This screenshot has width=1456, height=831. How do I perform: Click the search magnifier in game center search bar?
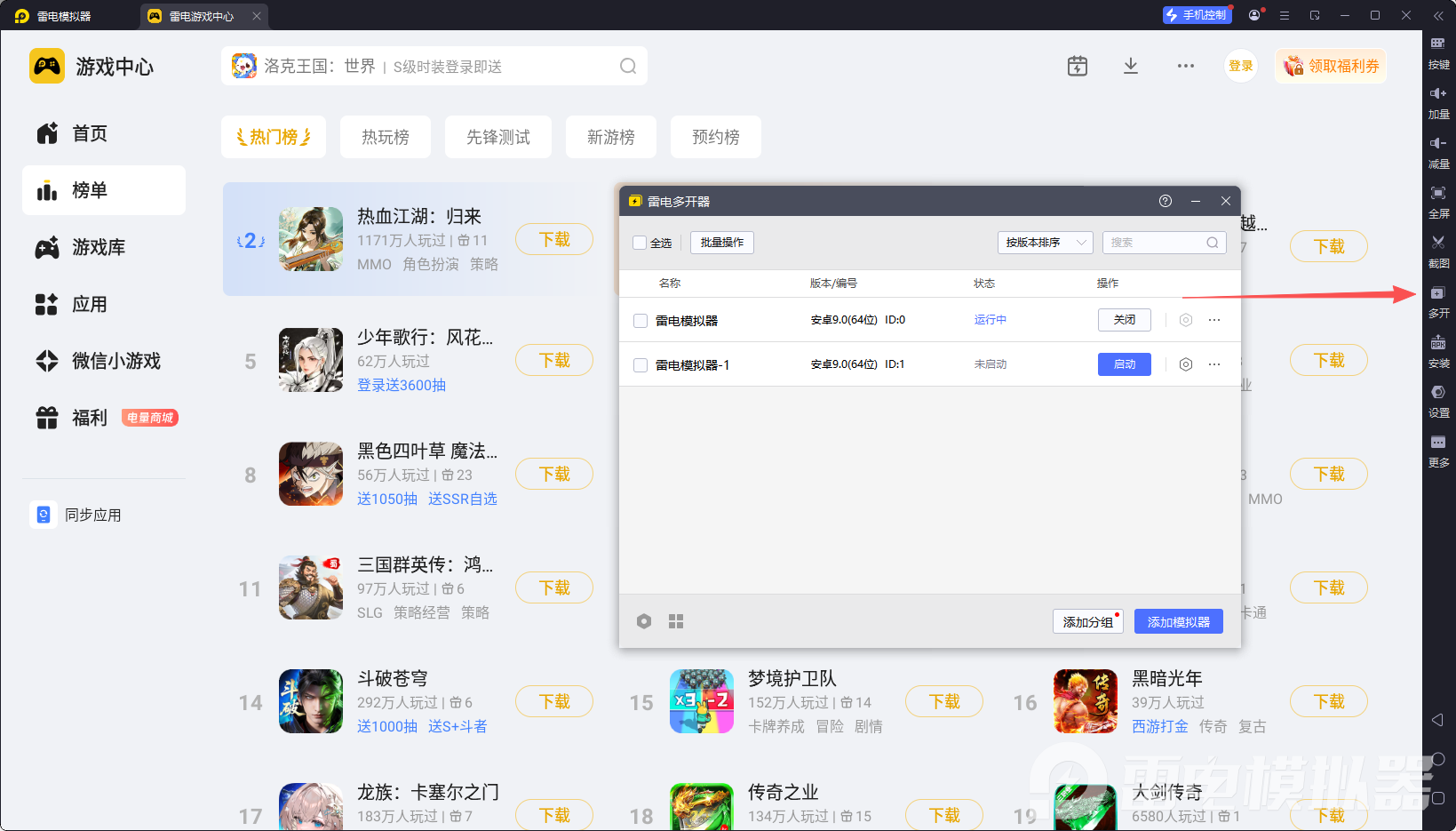pyautogui.click(x=628, y=66)
